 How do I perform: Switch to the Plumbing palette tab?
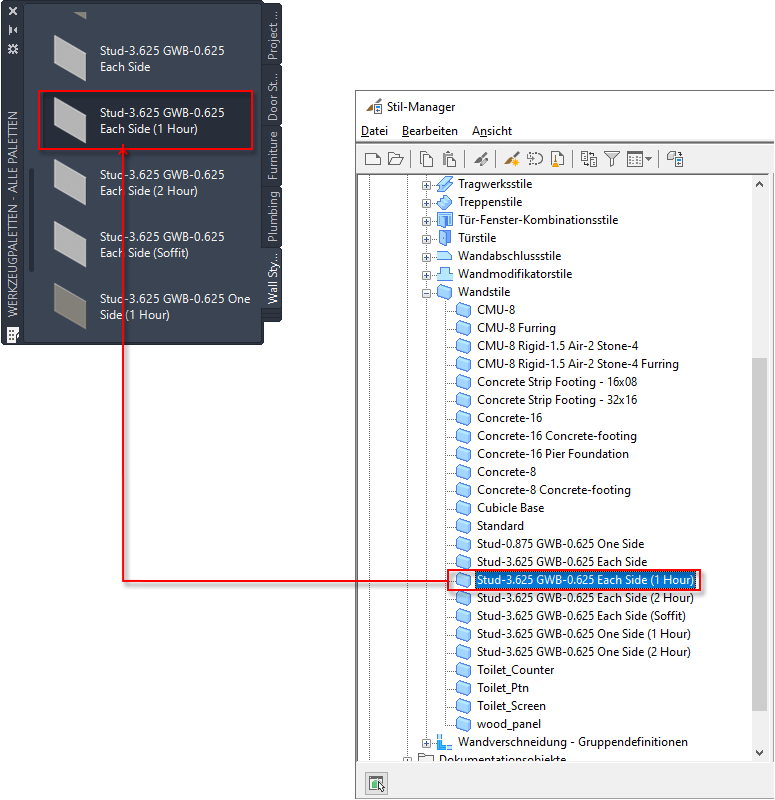click(x=272, y=216)
